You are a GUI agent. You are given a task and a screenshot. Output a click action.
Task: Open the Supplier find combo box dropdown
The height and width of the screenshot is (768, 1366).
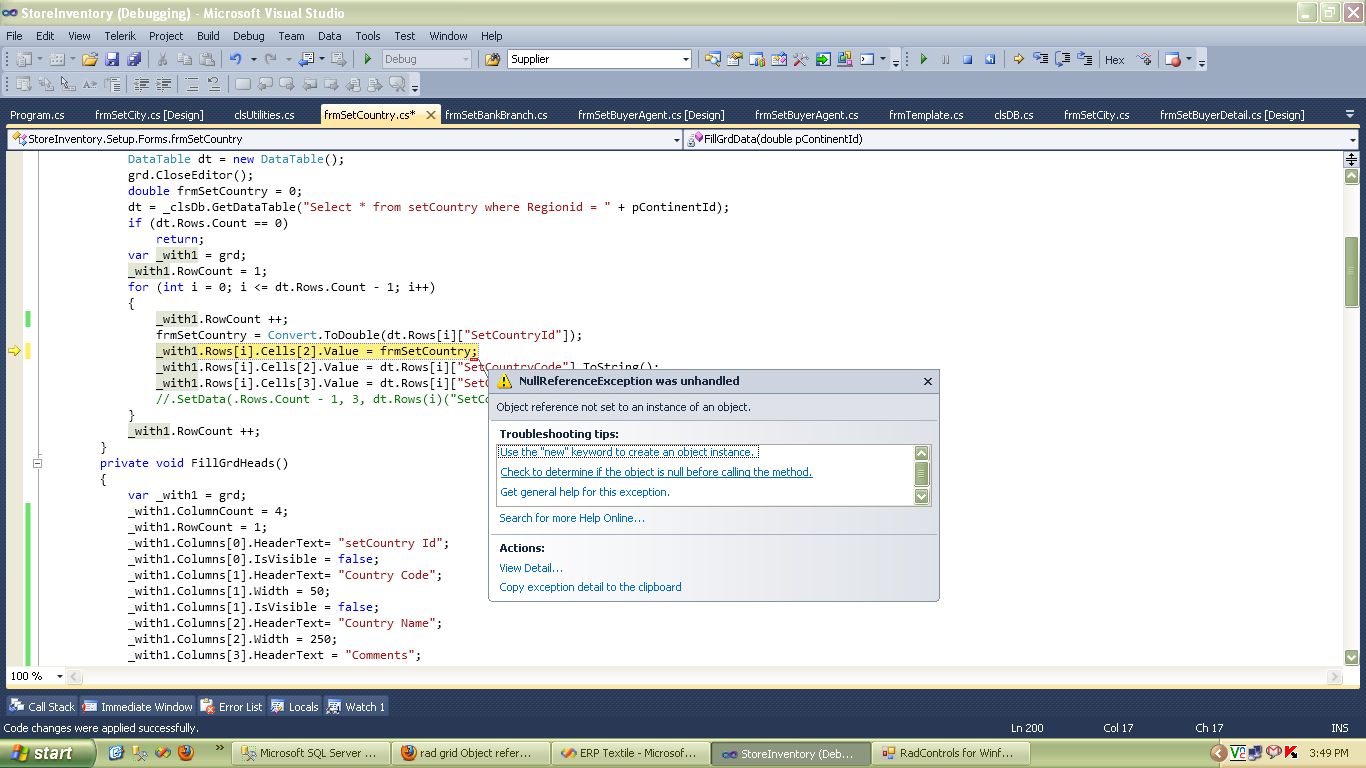click(686, 59)
